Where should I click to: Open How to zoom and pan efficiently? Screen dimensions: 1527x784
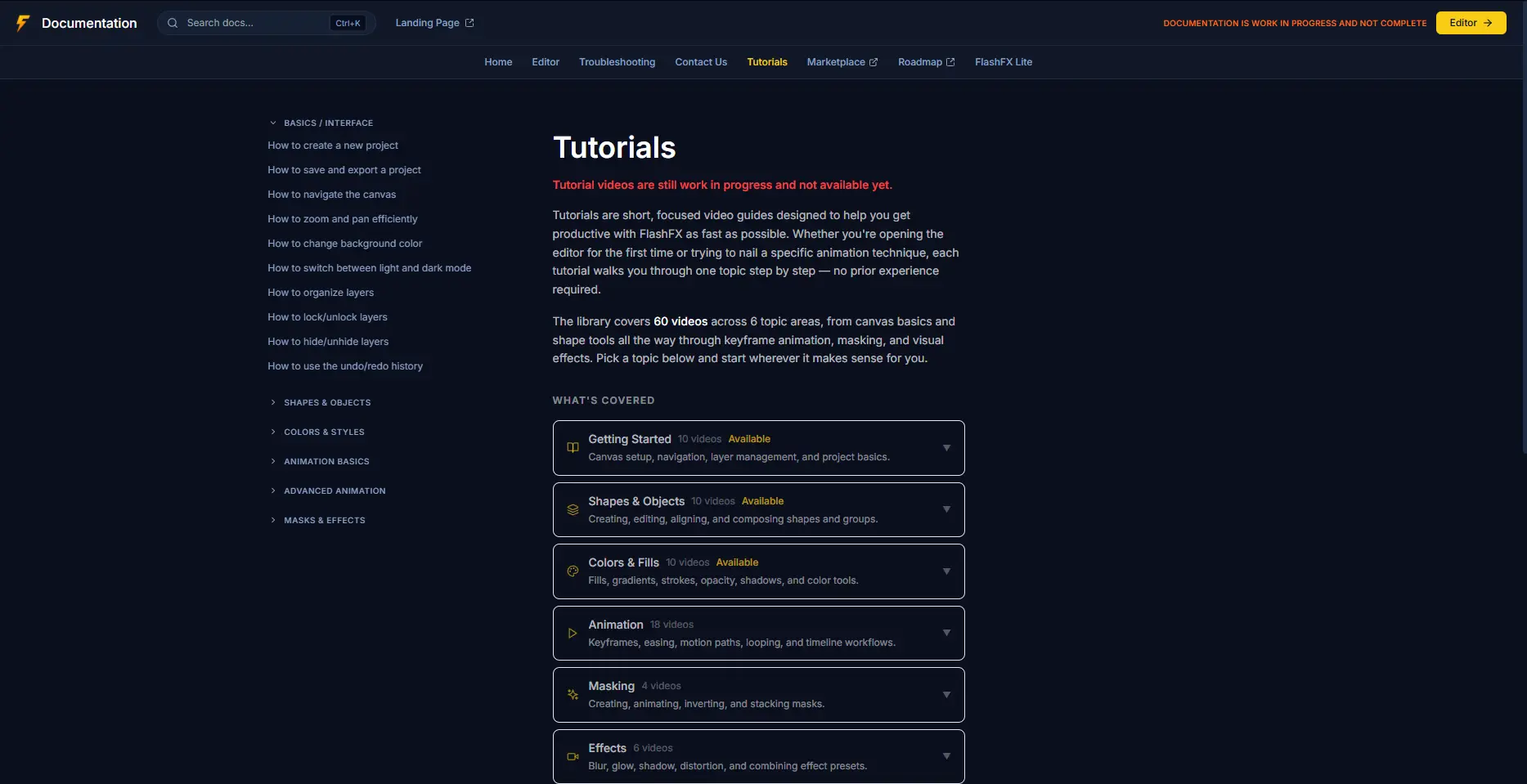343,219
